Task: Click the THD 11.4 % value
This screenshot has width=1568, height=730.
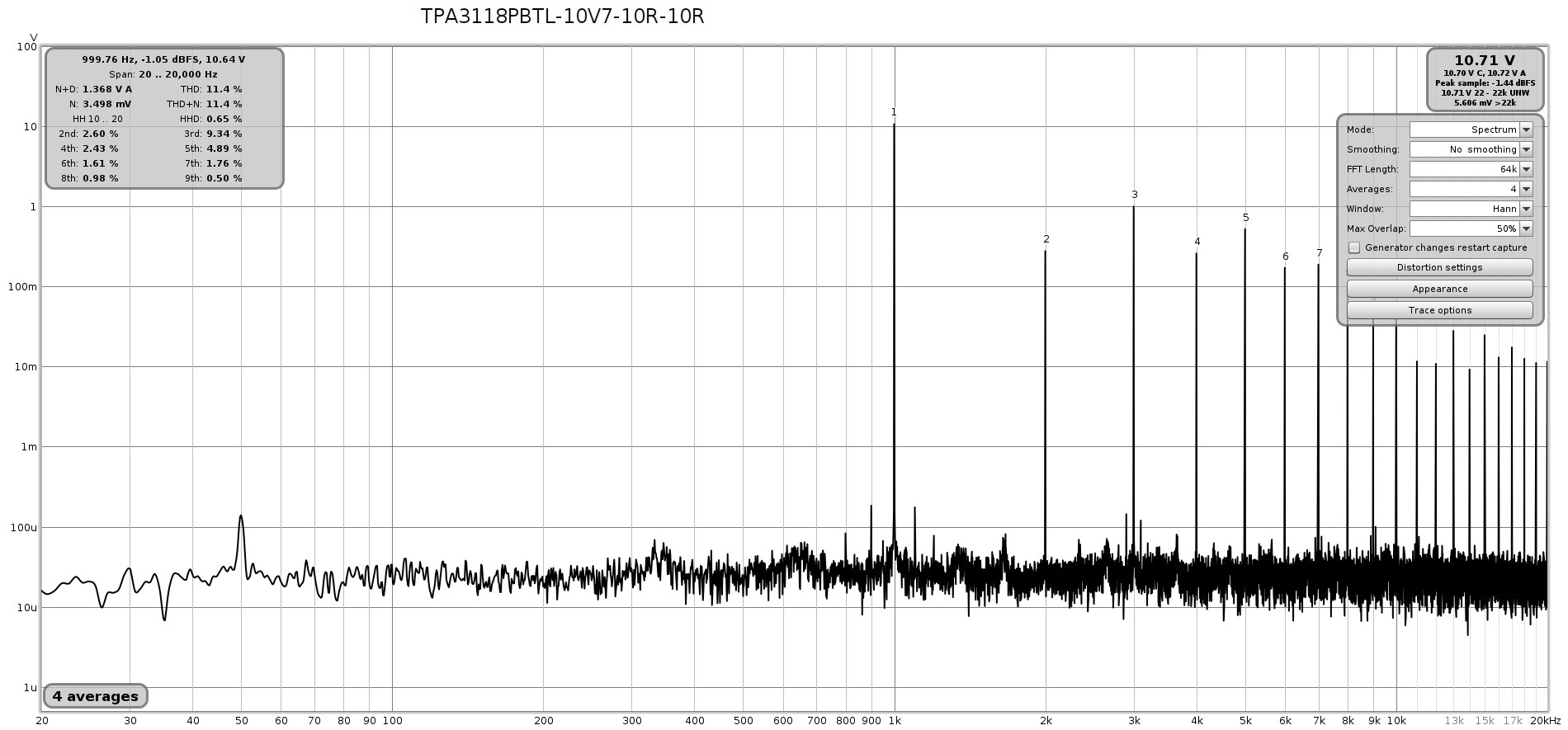Action: pos(224,89)
